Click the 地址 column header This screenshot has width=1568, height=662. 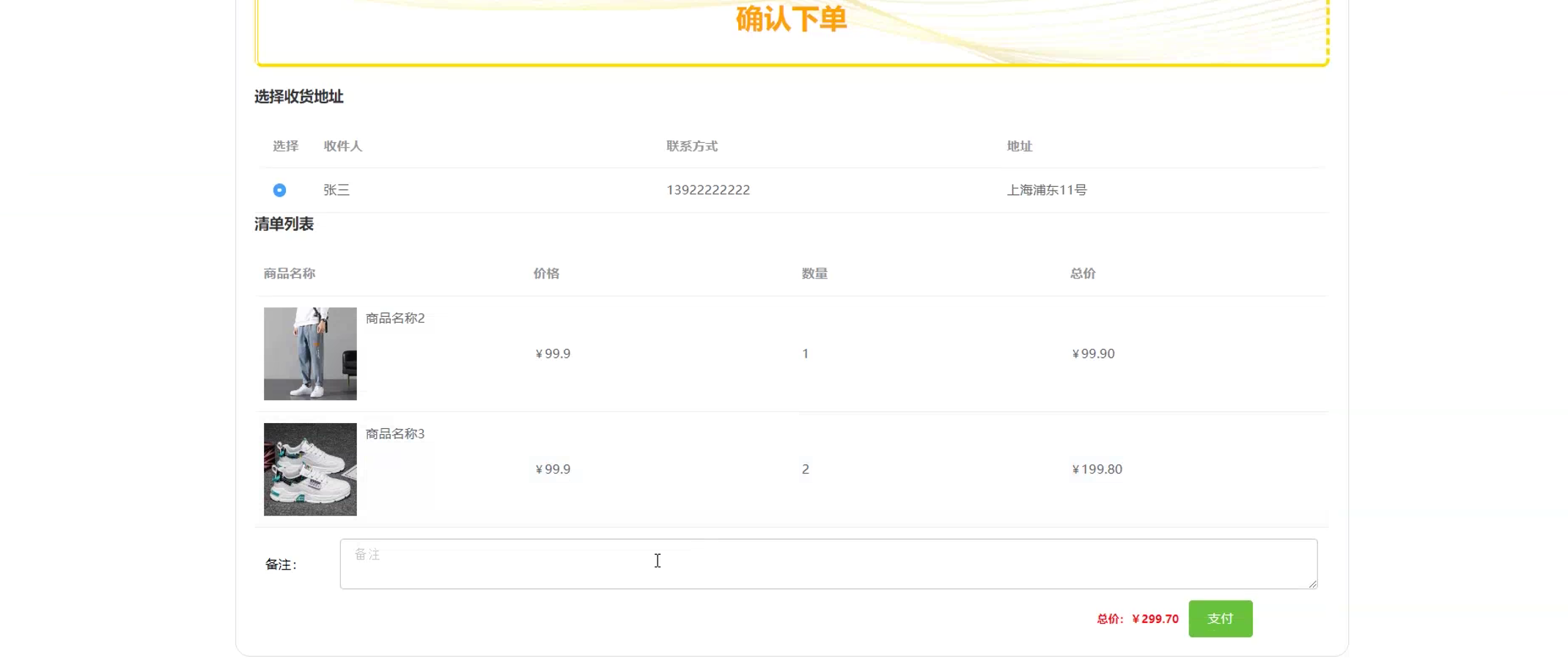pos(1020,146)
